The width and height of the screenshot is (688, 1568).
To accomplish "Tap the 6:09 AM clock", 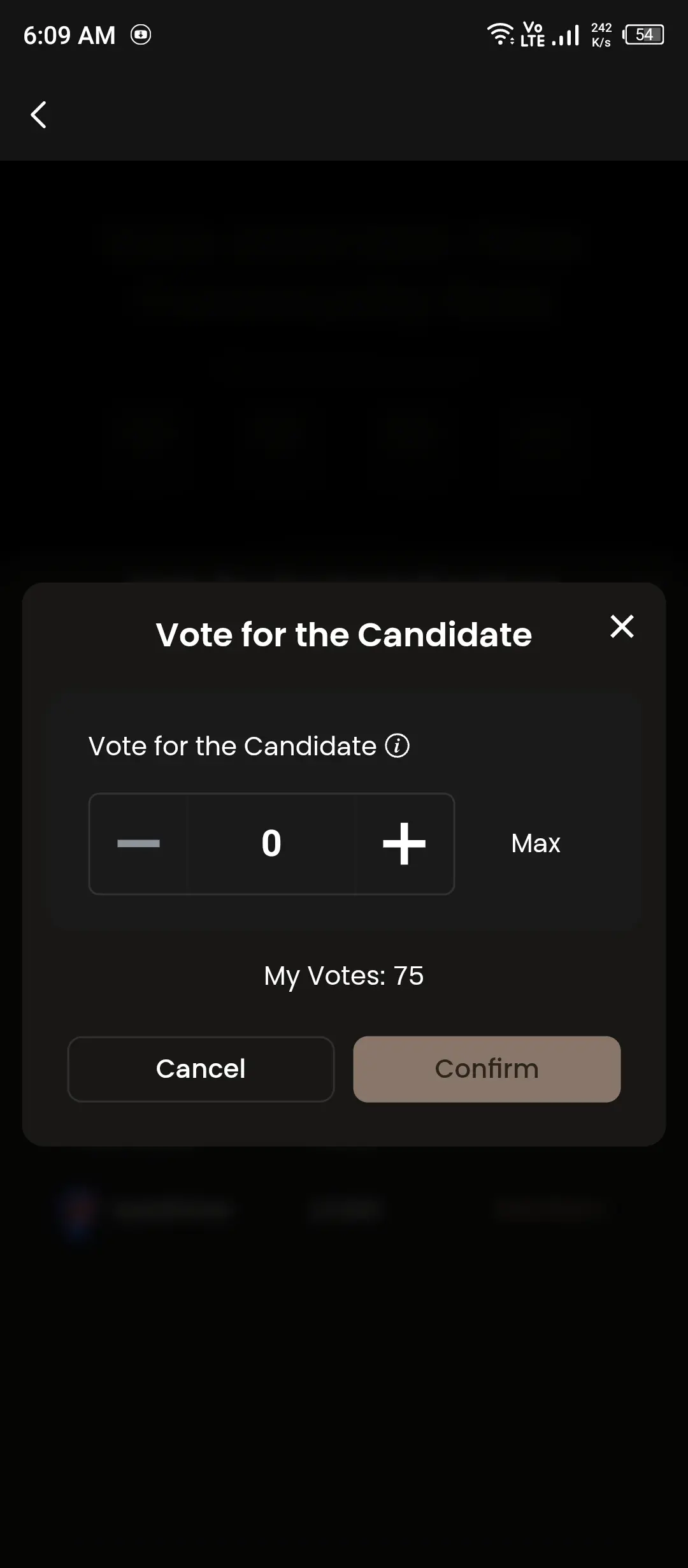I will 69,35.
